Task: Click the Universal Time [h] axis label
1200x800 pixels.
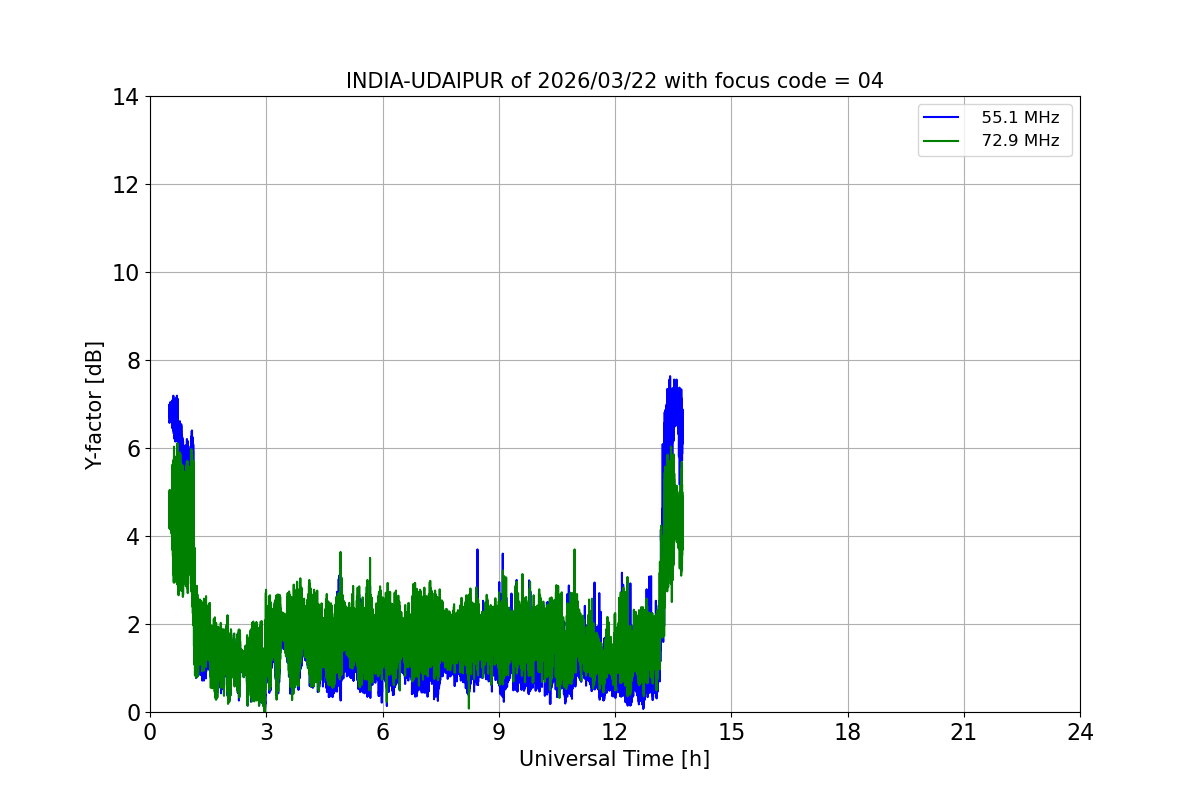Action: pyautogui.click(x=614, y=759)
